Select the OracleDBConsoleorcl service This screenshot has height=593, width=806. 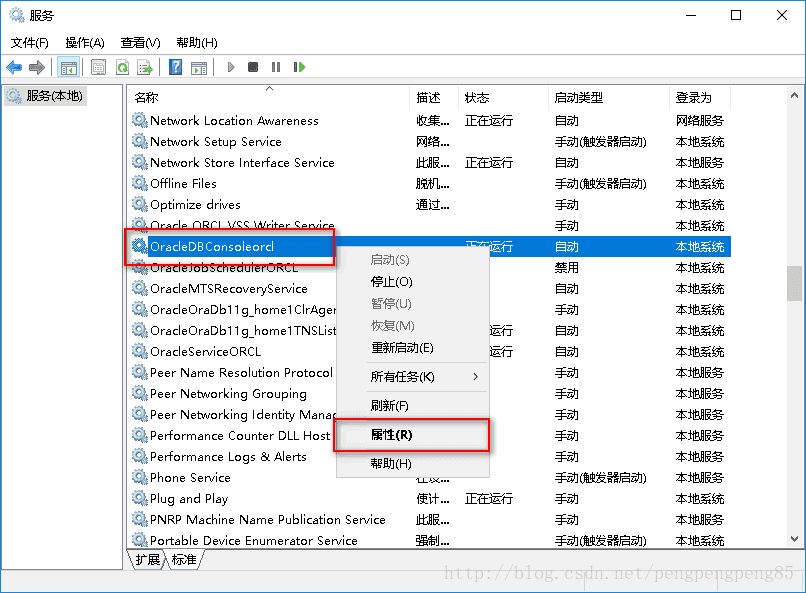pyautogui.click(x=212, y=247)
